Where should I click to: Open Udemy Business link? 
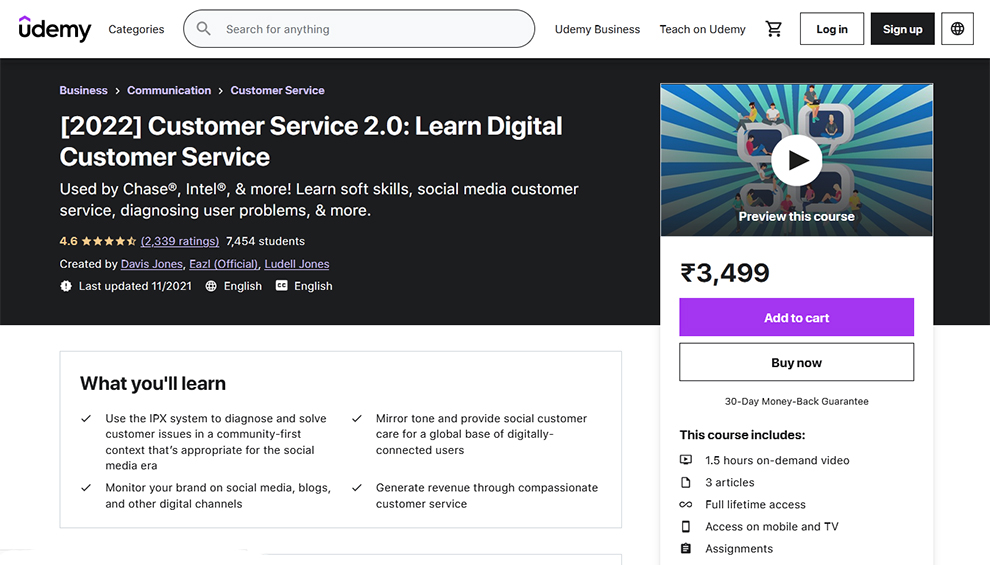click(x=597, y=29)
